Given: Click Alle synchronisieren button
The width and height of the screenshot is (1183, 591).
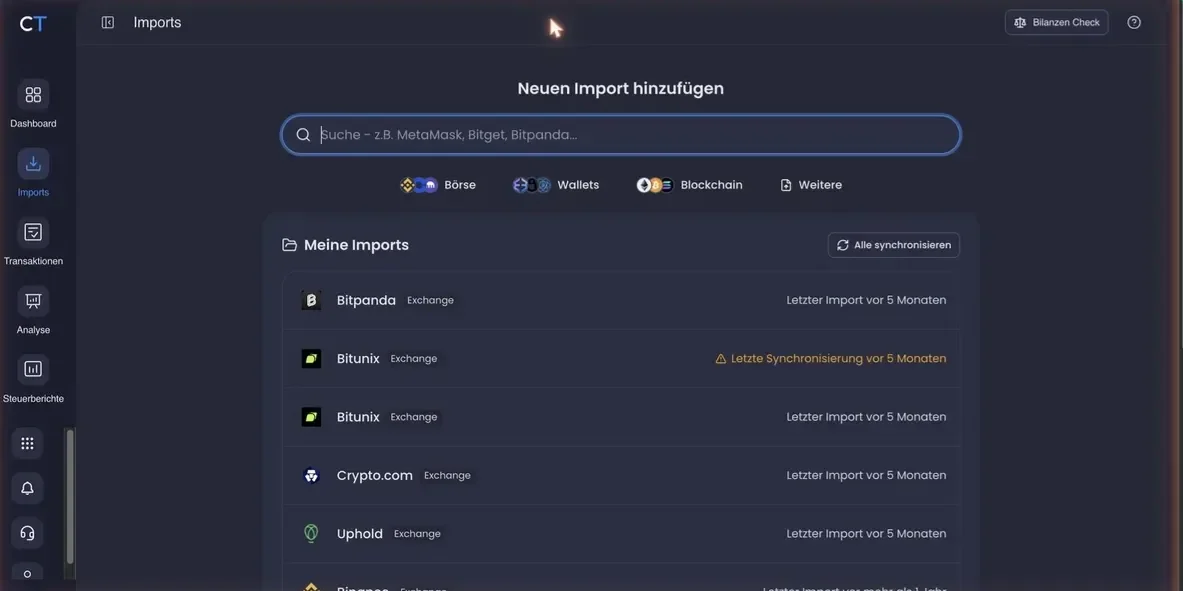Looking at the screenshot, I should [894, 245].
